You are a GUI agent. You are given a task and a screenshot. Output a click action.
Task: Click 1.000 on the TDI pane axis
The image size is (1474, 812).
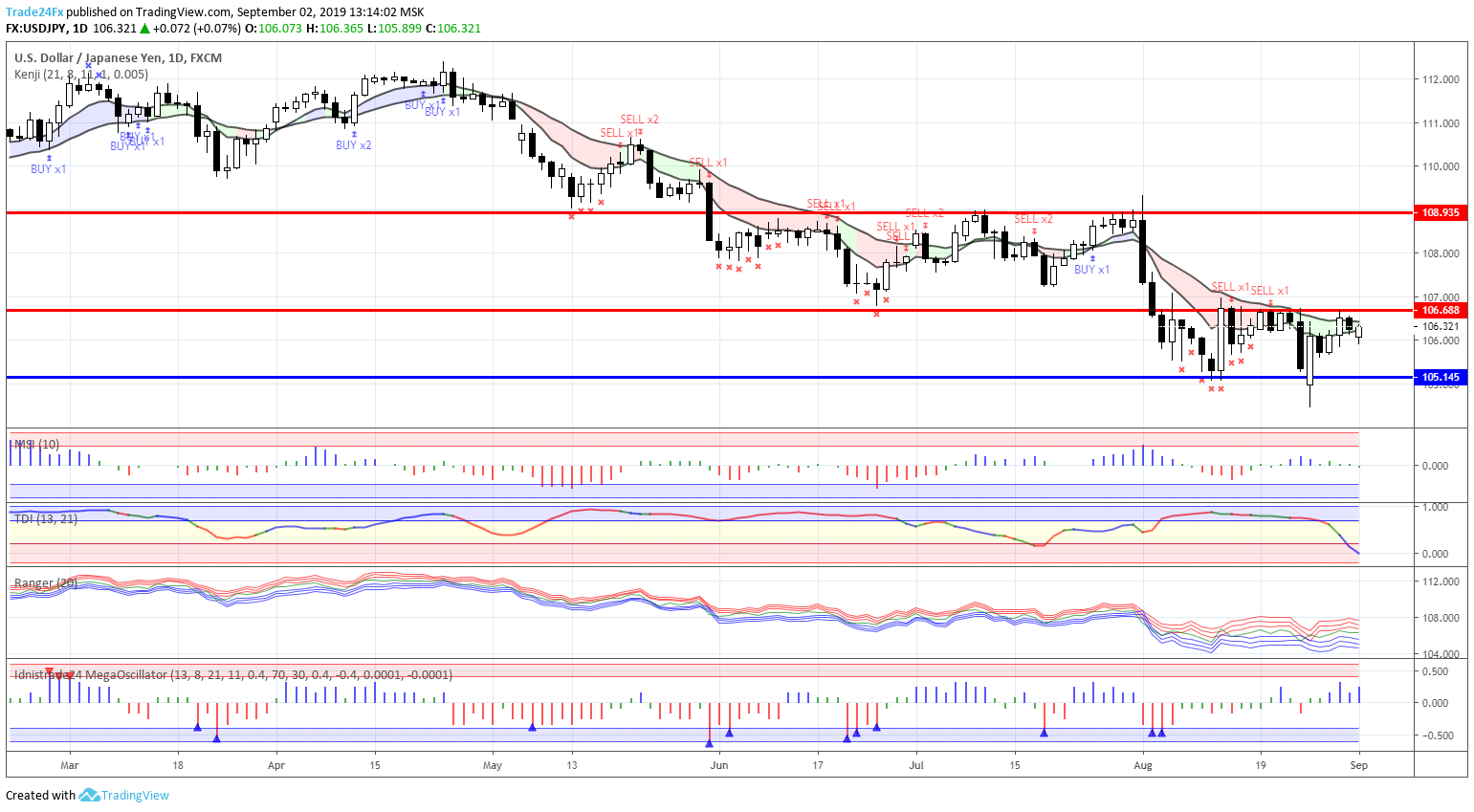1435,507
